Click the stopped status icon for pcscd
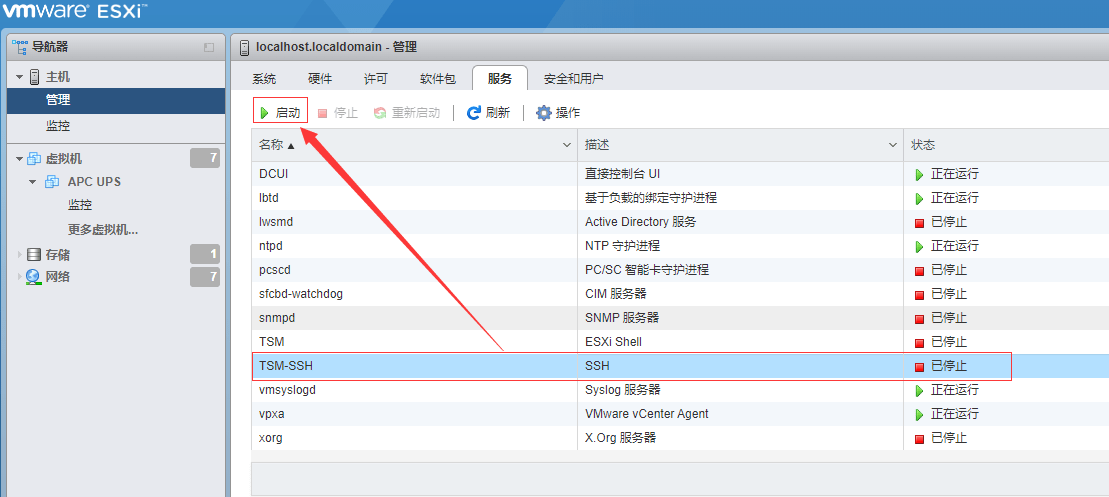 tap(919, 271)
